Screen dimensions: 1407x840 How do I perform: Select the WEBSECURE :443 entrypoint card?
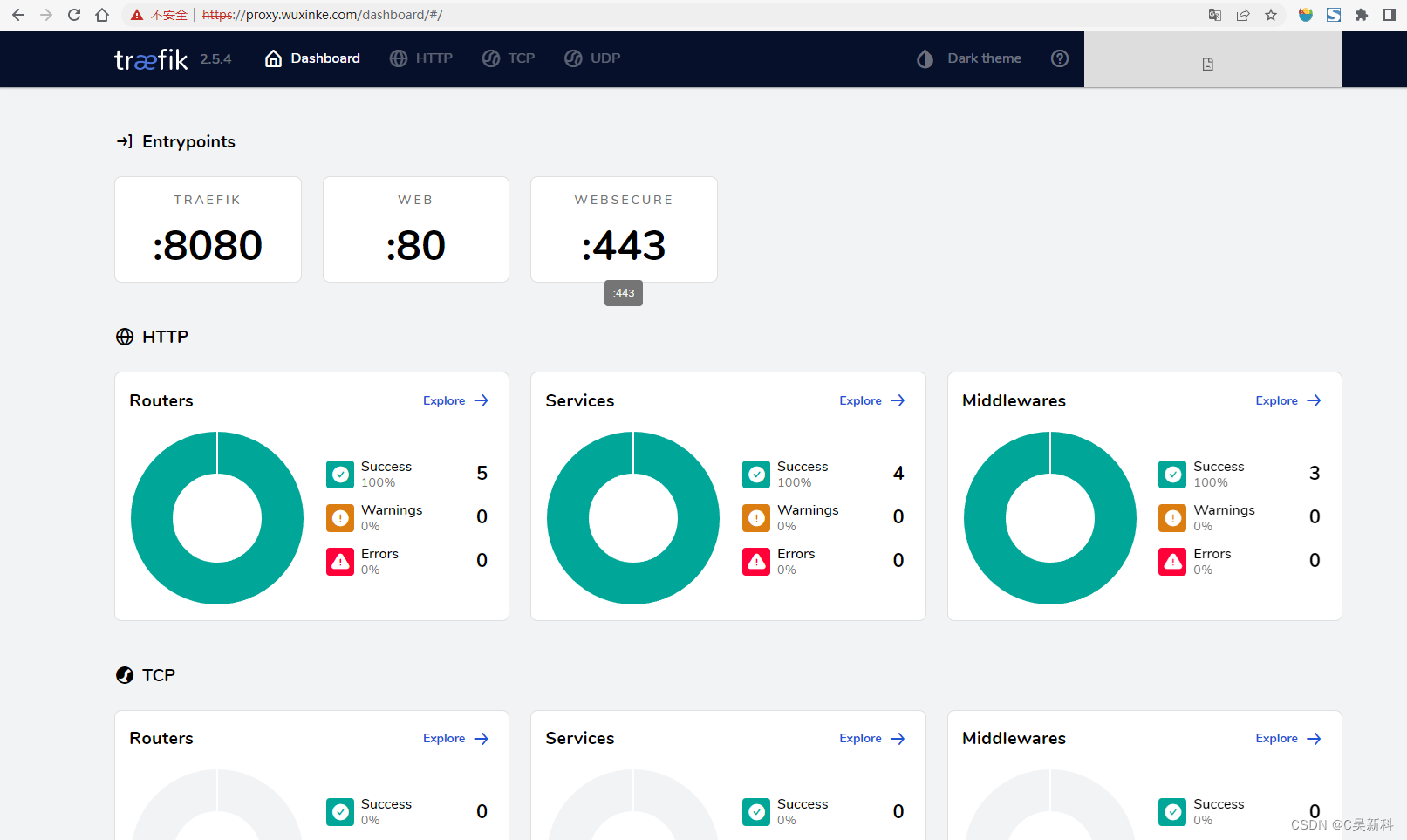624,229
